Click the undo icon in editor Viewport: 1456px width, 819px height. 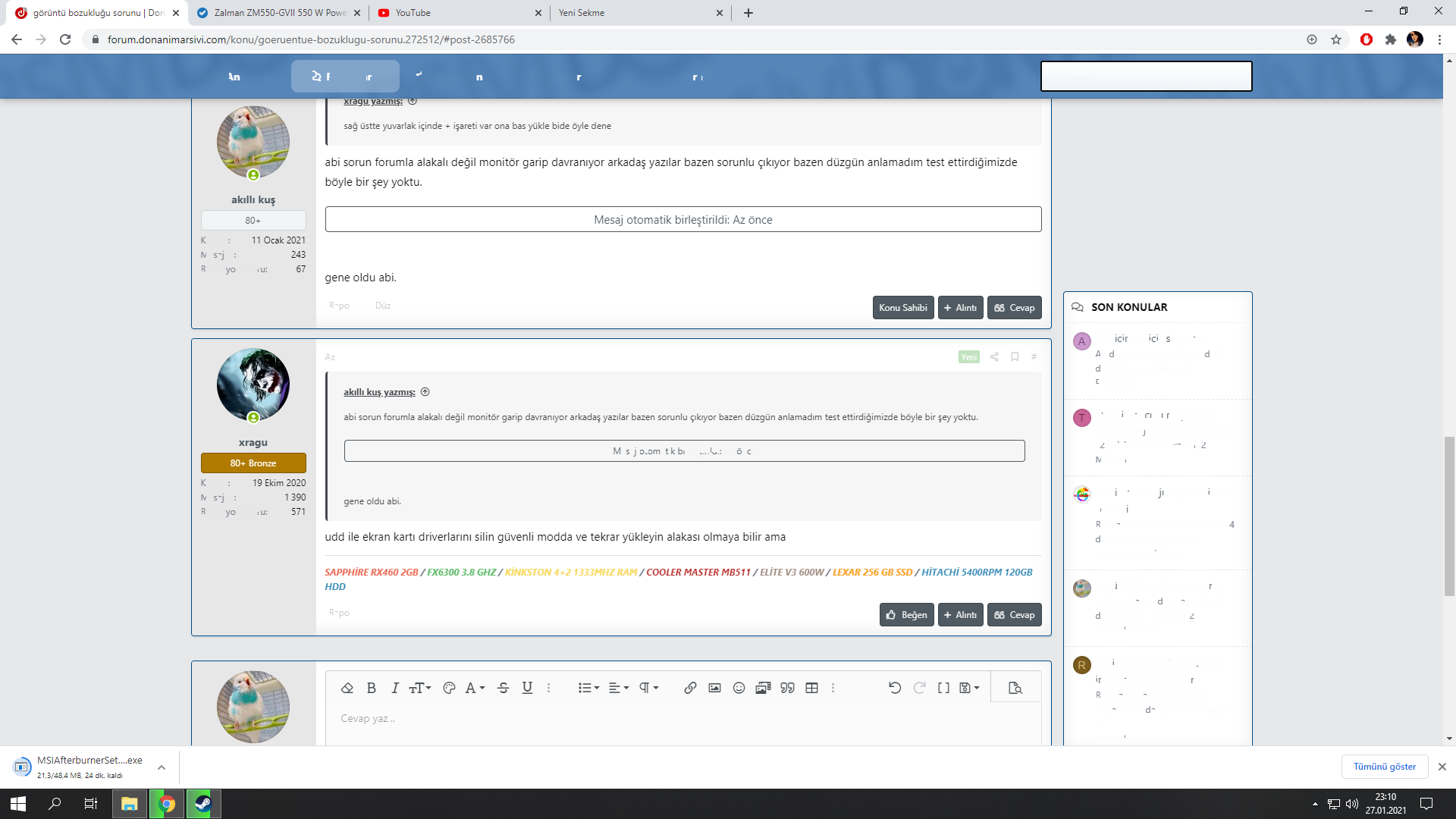click(x=895, y=688)
